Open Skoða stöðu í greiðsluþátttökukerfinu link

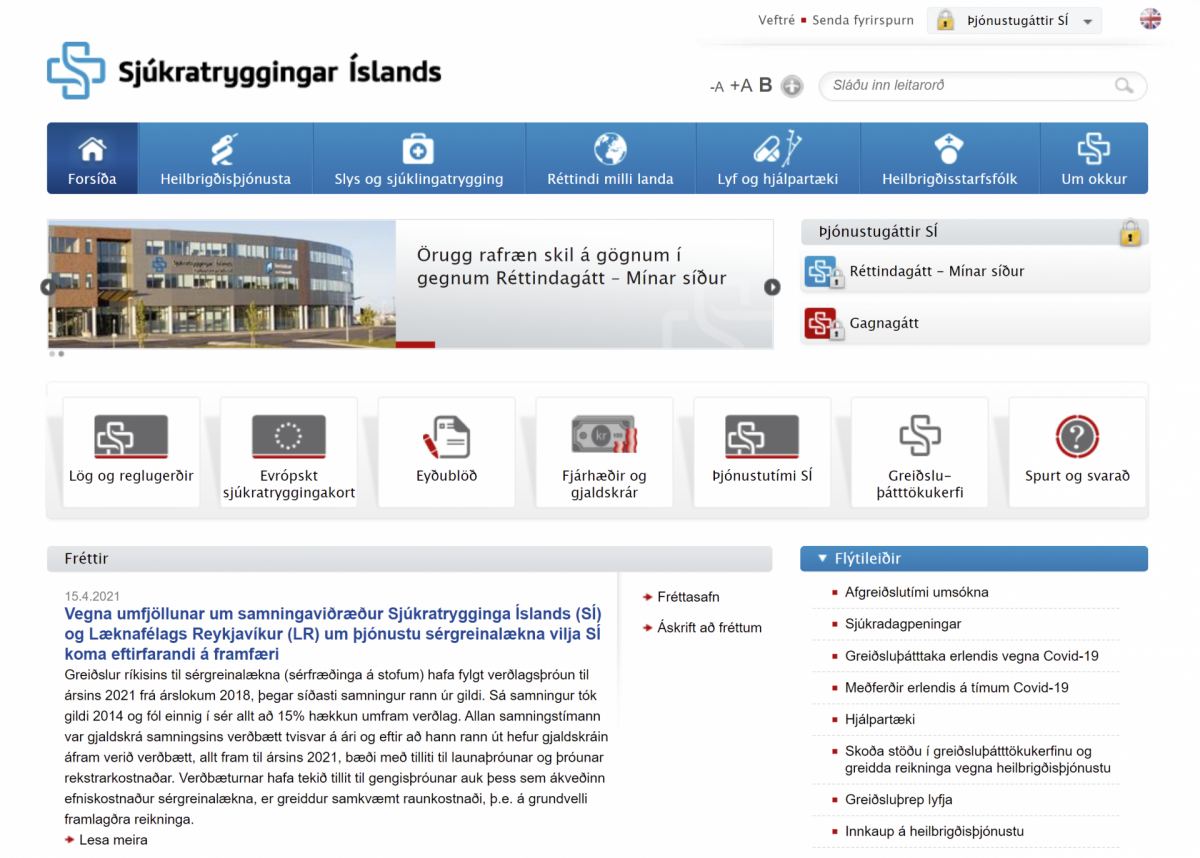[x=978, y=760]
